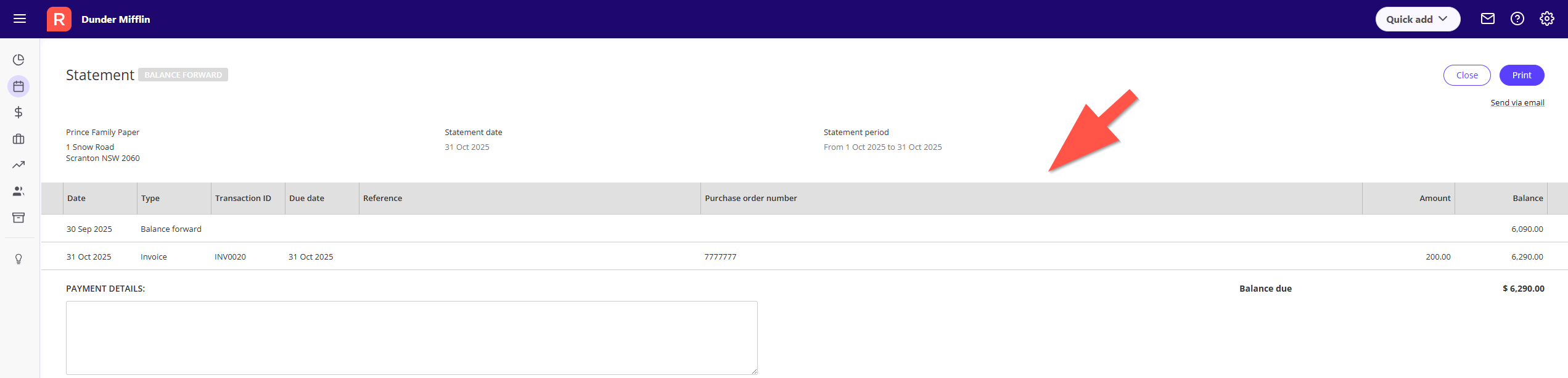This screenshot has width=1568, height=378.
Task: Click the Send via email link
Action: pyautogui.click(x=1517, y=102)
